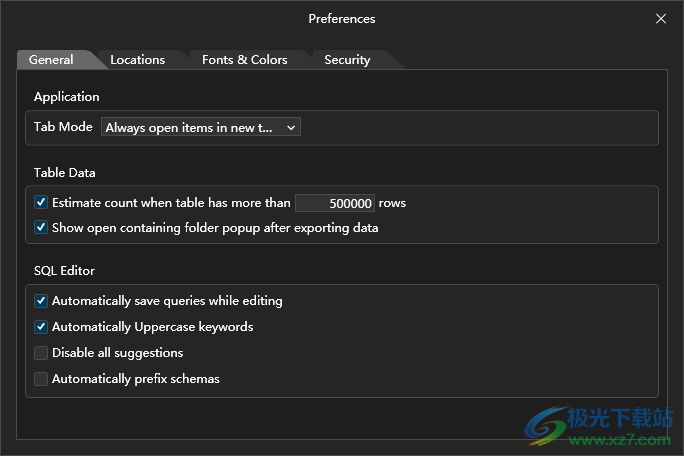Enable Automatically prefix schemas option
The height and width of the screenshot is (456, 684).
coord(41,379)
